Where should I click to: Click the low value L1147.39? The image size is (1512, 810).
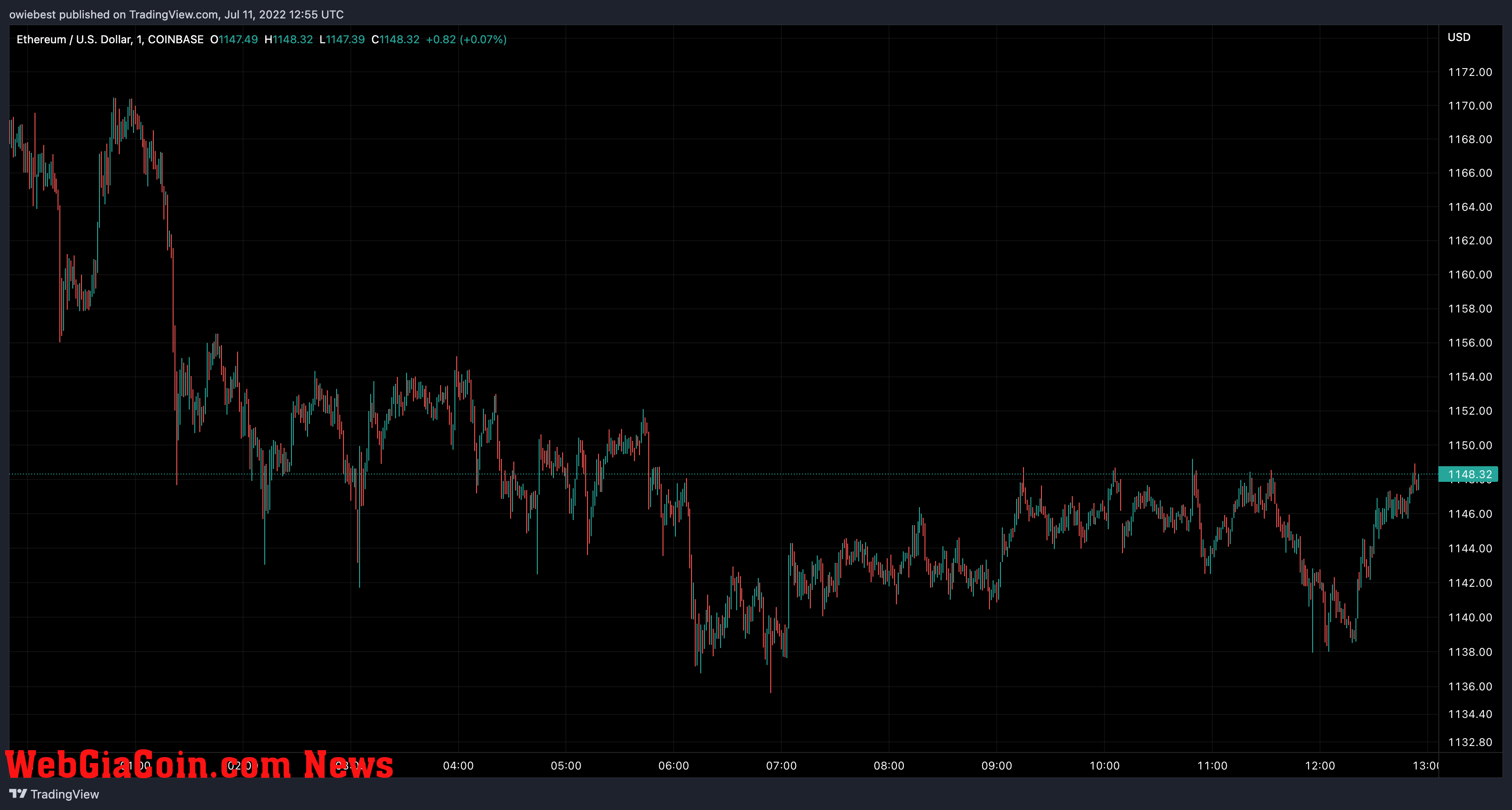coord(342,39)
